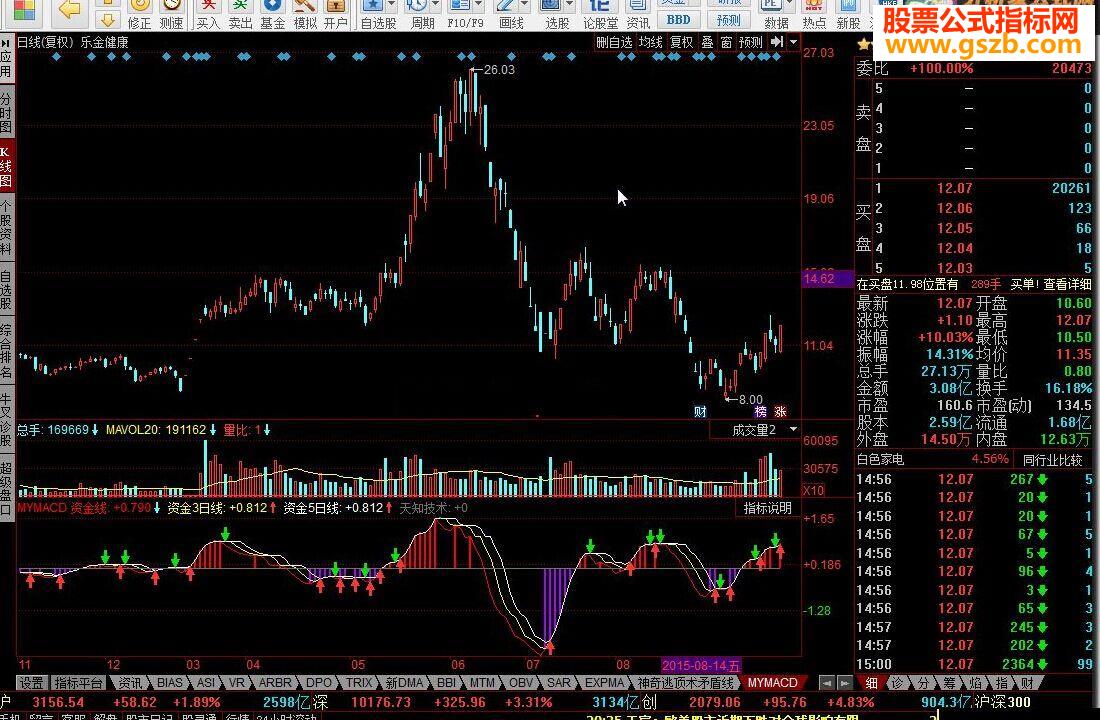Toggle 均线 moving average display
This screenshot has height=720, width=1100.
pyautogui.click(x=650, y=42)
